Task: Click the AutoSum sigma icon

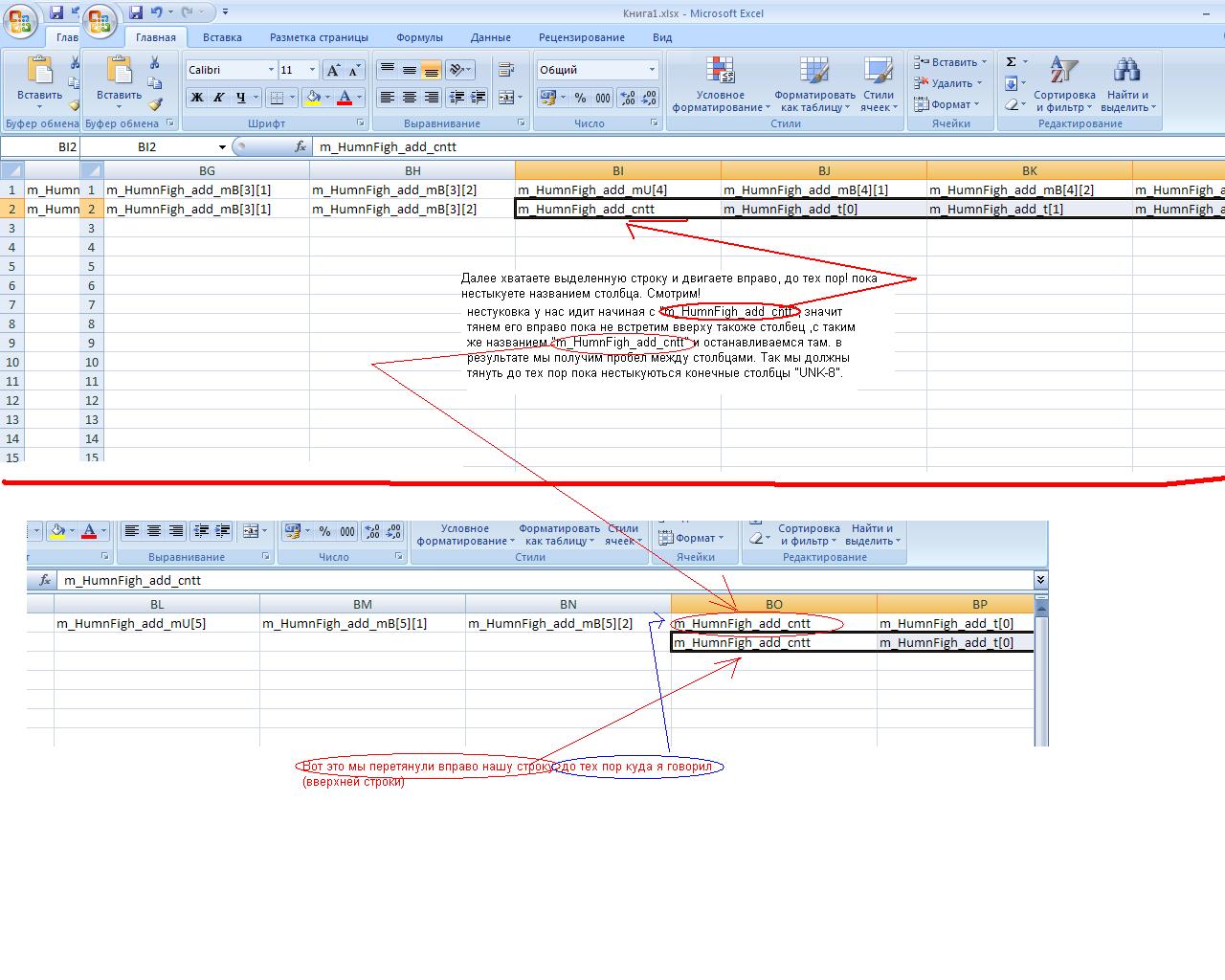Action: [1011, 62]
